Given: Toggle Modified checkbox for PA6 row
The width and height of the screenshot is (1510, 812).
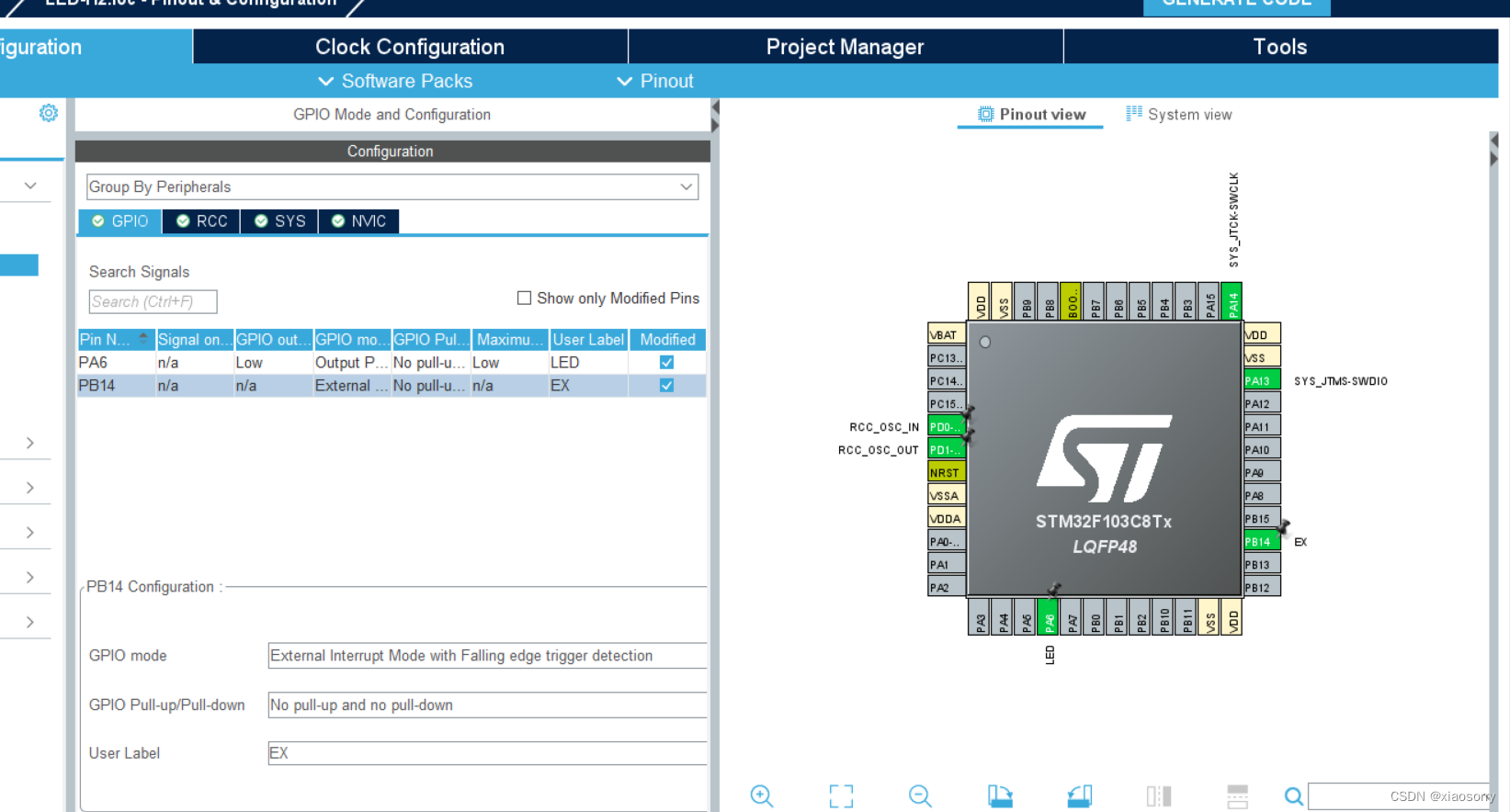Looking at the screenshot, I should [x=666, y=363].
